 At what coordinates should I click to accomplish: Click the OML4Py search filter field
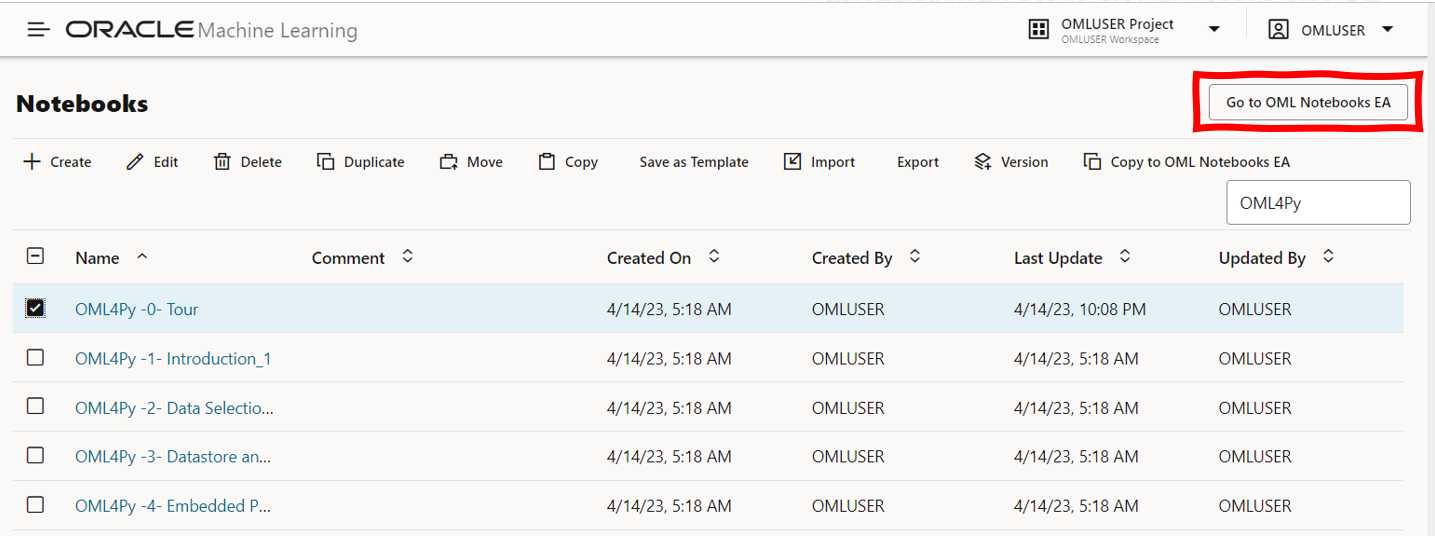pyautogui.click(x=1318, y=203)
